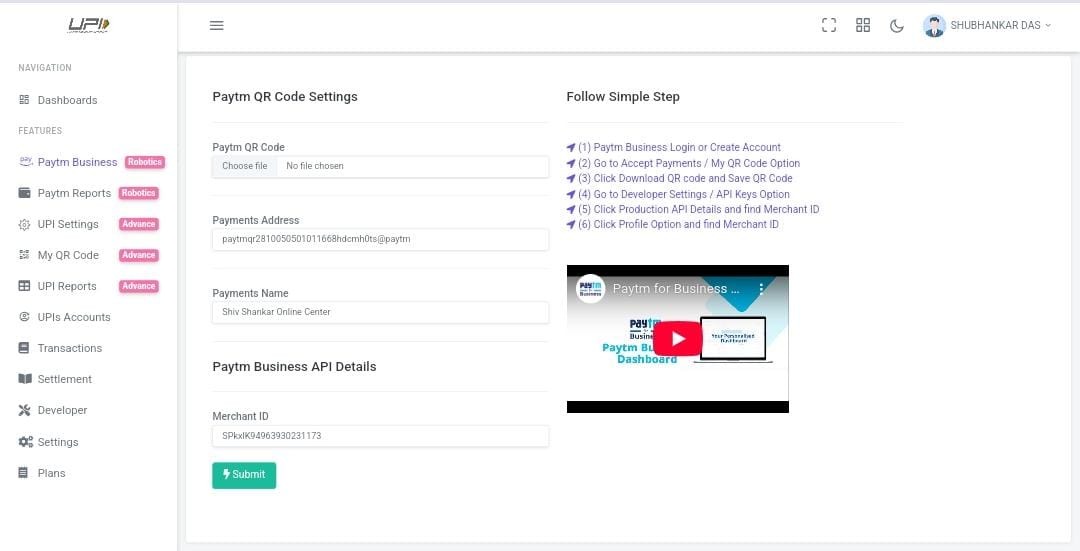Click the arrow icon beside step 1
Image resolution: width=1080 pixels, height=551 pixels.
point(571,147)
